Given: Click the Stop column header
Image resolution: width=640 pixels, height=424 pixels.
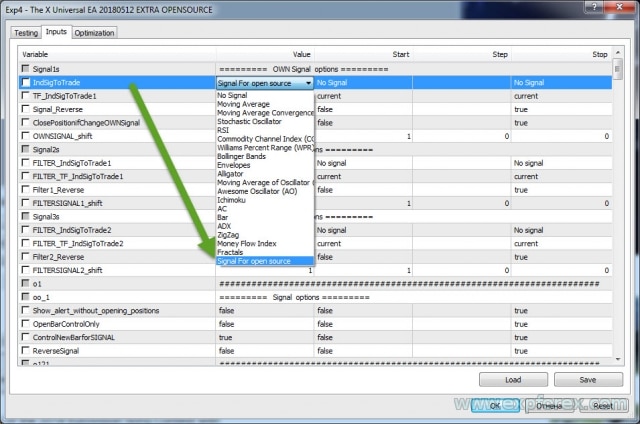Looking at the screenshot, I should [561, 54].
